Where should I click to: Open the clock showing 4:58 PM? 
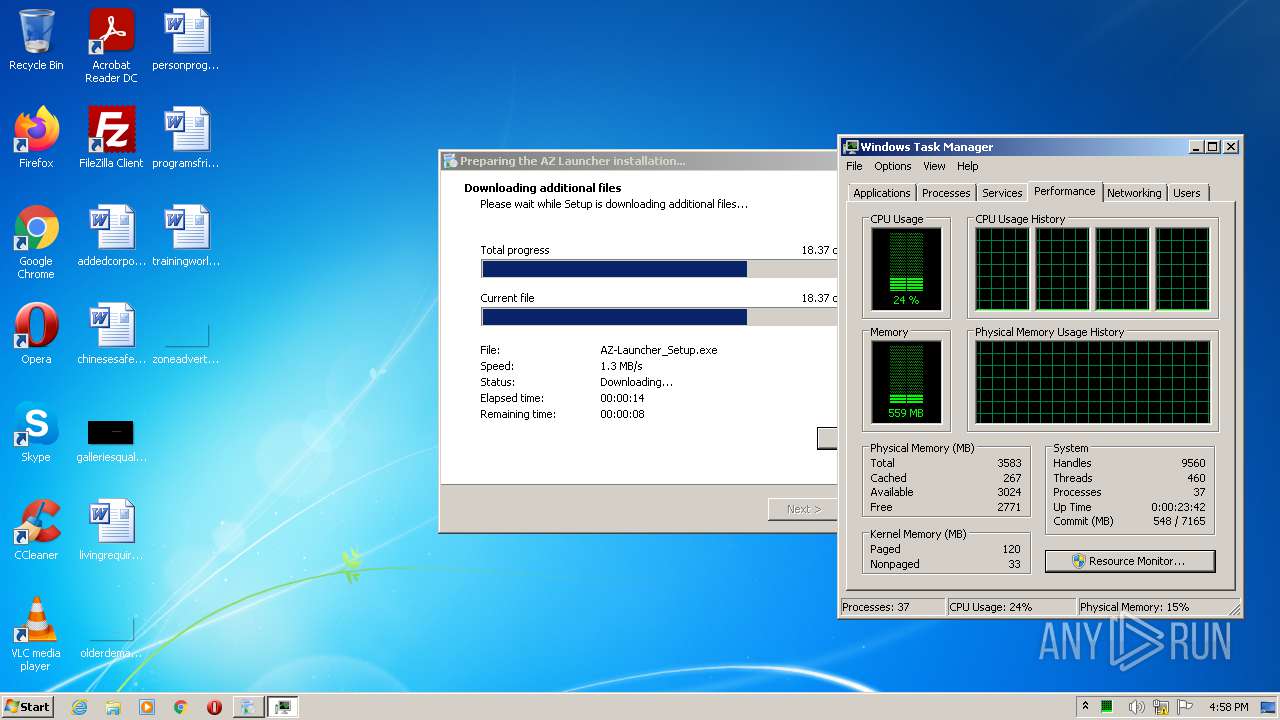[1228, 707]
